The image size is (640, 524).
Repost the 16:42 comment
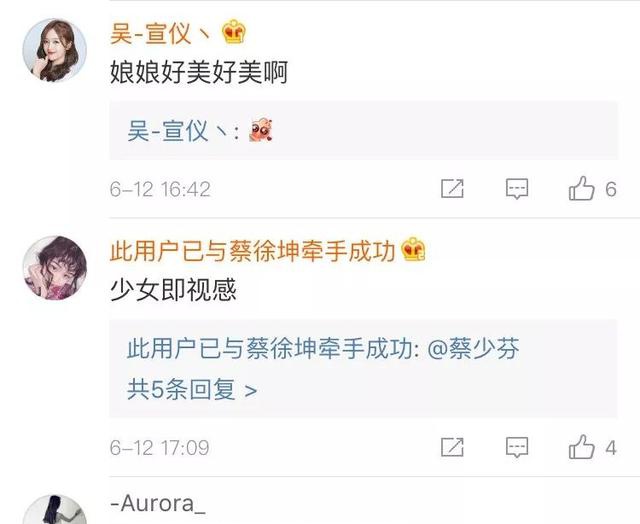pyautogui.click(x=452, y=189)
